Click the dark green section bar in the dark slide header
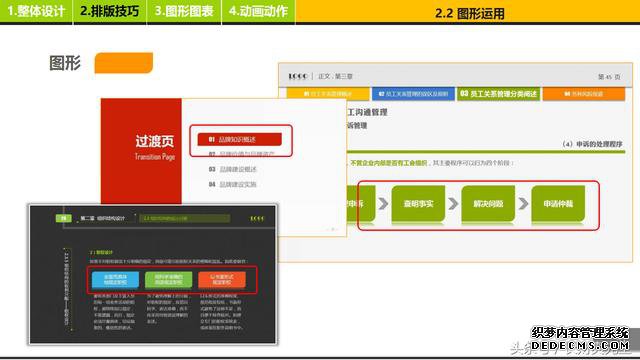640x360 pixels. click(x=184, y=218)
